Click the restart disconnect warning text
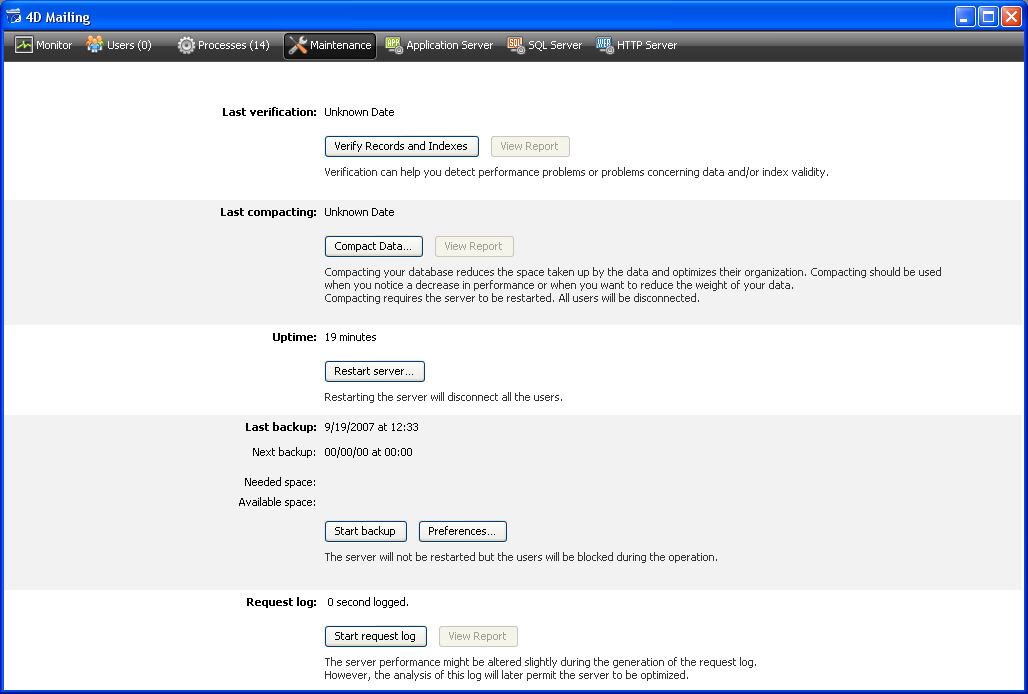The image size is (1028, 694). click(x=443, y=397)
